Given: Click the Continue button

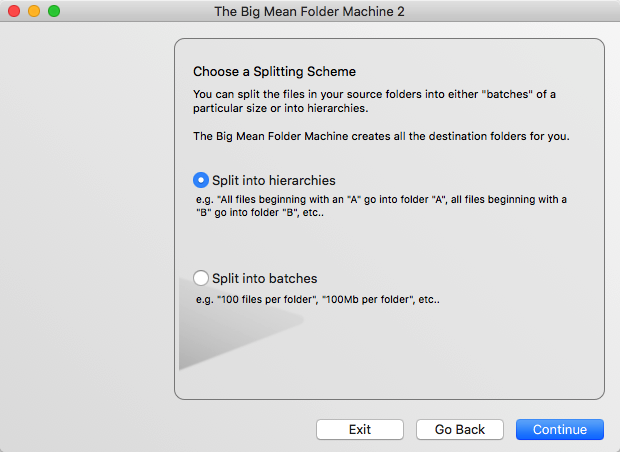Looking at the screenshot, I should (x=560, y=429).
